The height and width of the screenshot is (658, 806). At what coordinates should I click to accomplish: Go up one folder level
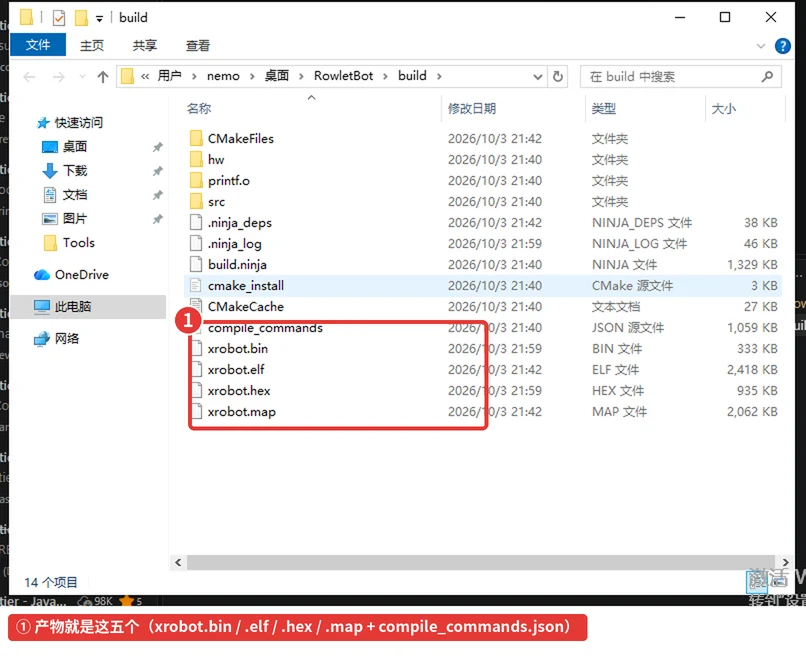(x=103, y=77)
